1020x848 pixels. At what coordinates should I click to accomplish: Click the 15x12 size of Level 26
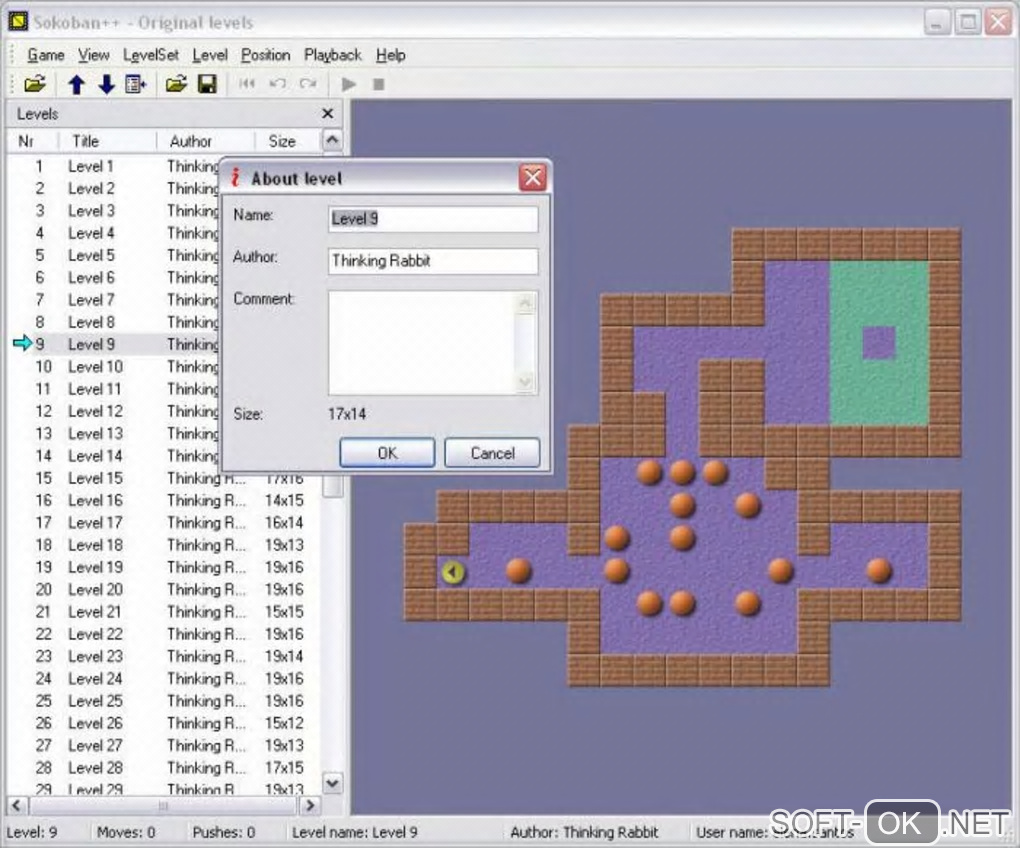tap(284, 723)
